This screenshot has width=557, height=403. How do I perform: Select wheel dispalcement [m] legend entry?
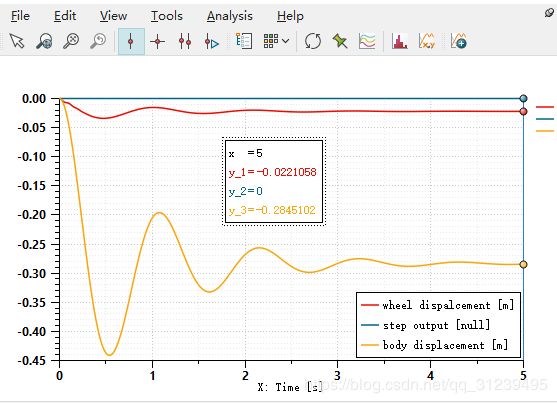click(437, 305)
